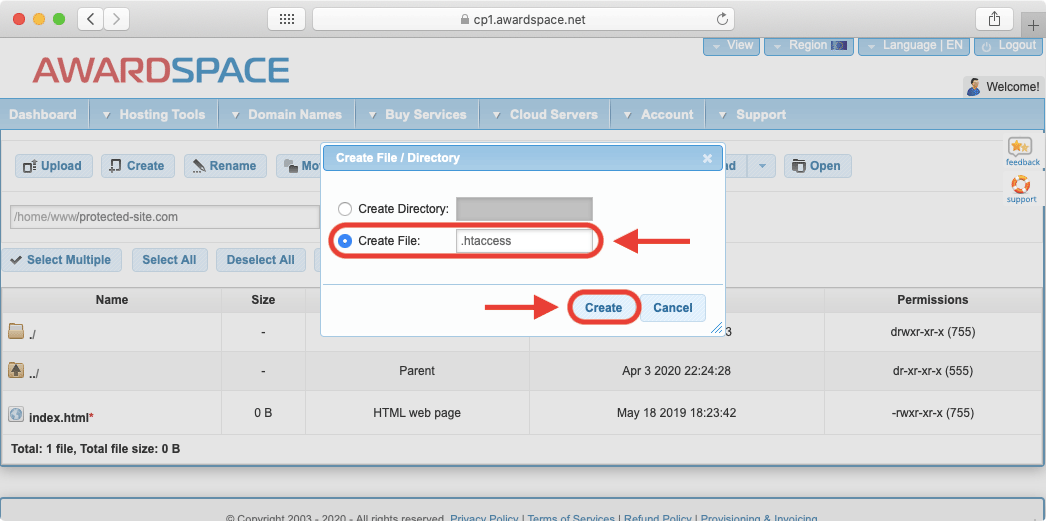The height and width of the screenshot is (521, 1046).
Task: Confirm with the dialog Create button
Action: [604, 308]
